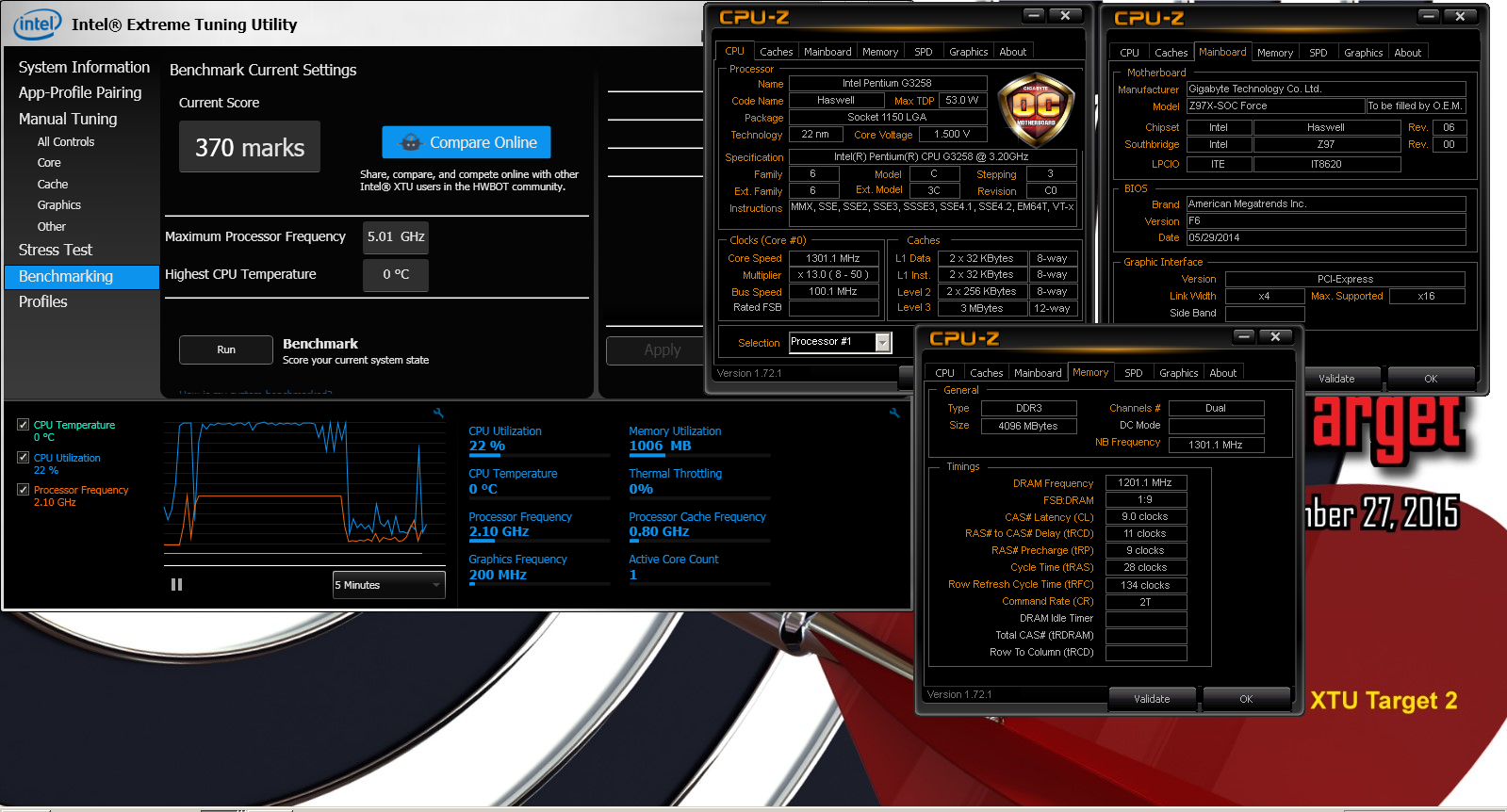Open Graphics tab in Memory CPU-Z window
The height and width of the screenshot is (812, 1507).
pyautogui.click(x=1179, y=373)
